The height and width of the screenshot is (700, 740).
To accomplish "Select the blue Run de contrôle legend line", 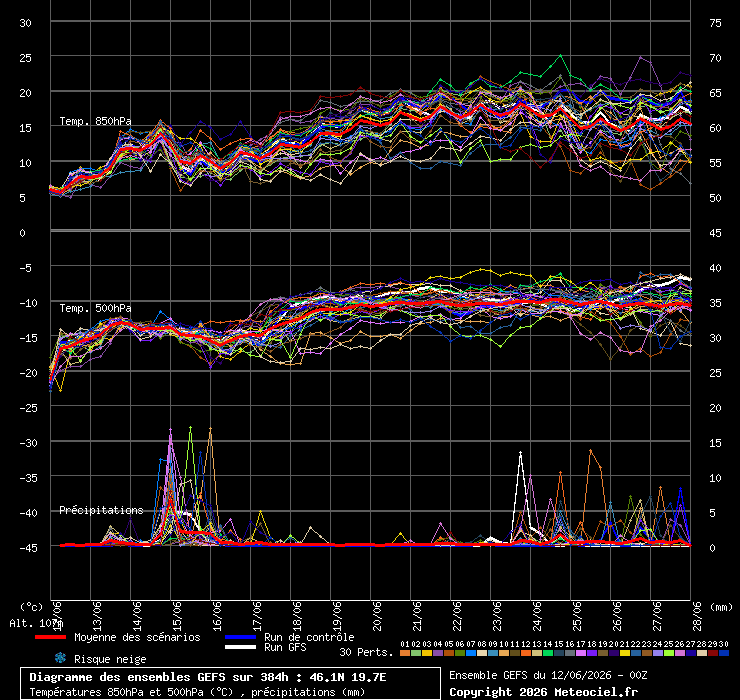I will pyautogui.click(x=241, y=637).
